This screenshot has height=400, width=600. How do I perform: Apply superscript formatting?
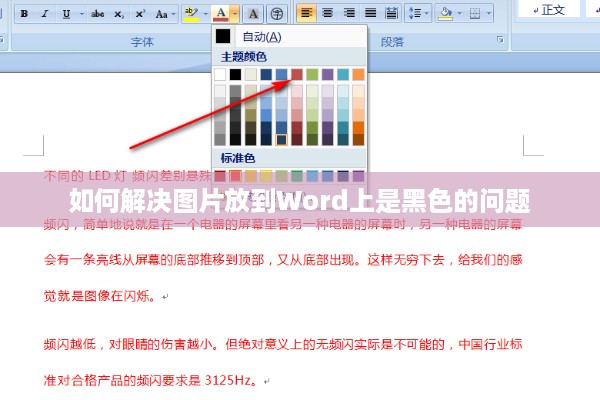(140, 14)
